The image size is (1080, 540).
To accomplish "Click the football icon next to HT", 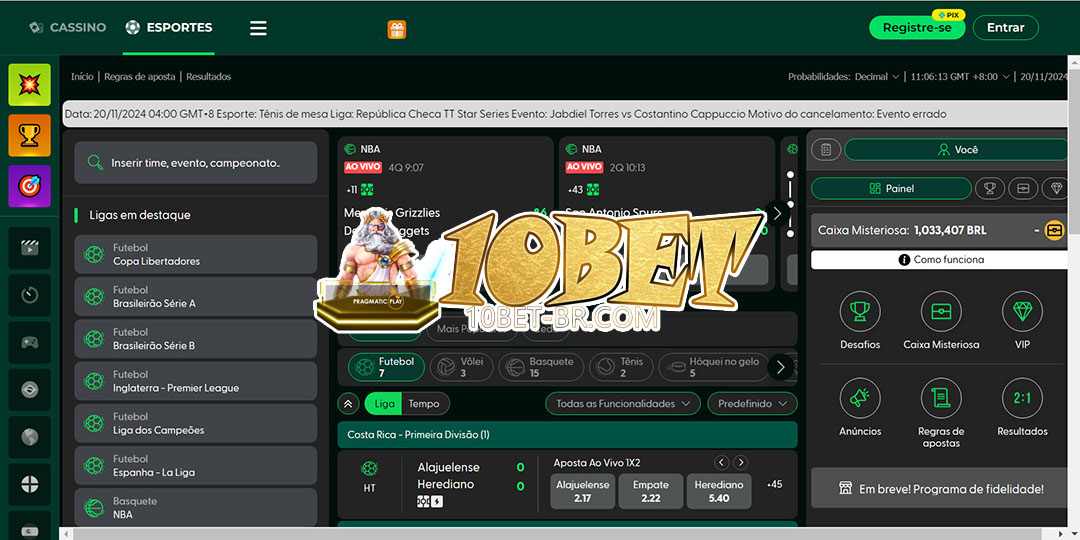I will point(369,468).
